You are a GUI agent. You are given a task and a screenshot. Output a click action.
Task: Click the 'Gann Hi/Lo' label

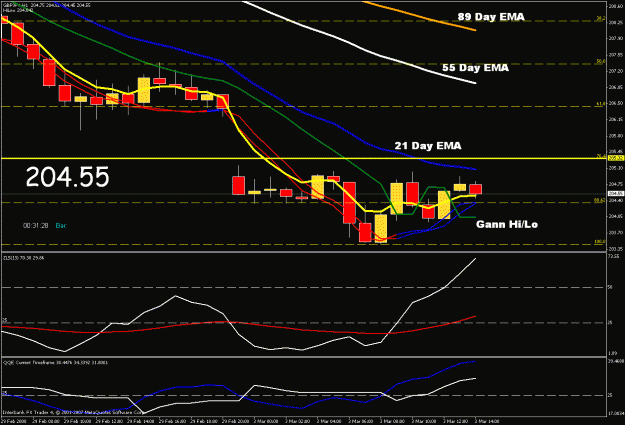[x=507, y=224]
